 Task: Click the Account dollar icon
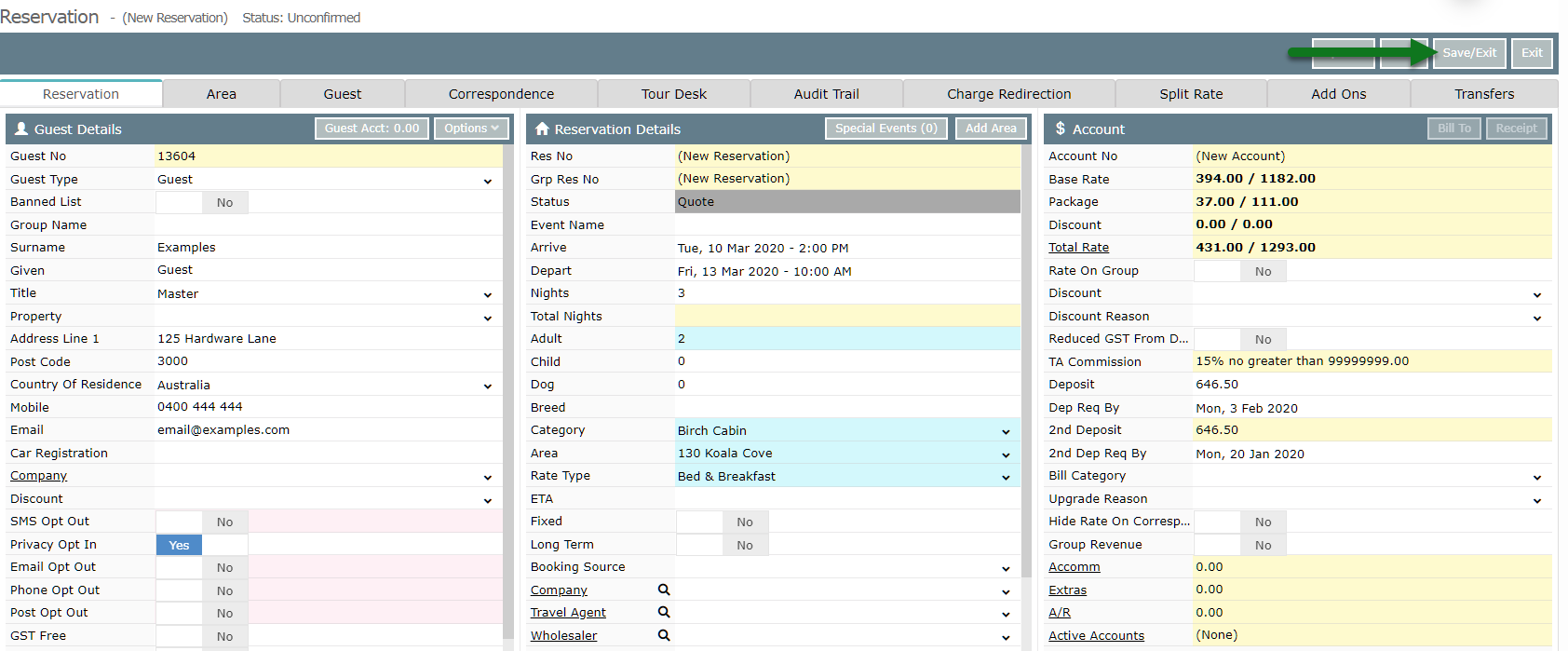(1060, 129)
